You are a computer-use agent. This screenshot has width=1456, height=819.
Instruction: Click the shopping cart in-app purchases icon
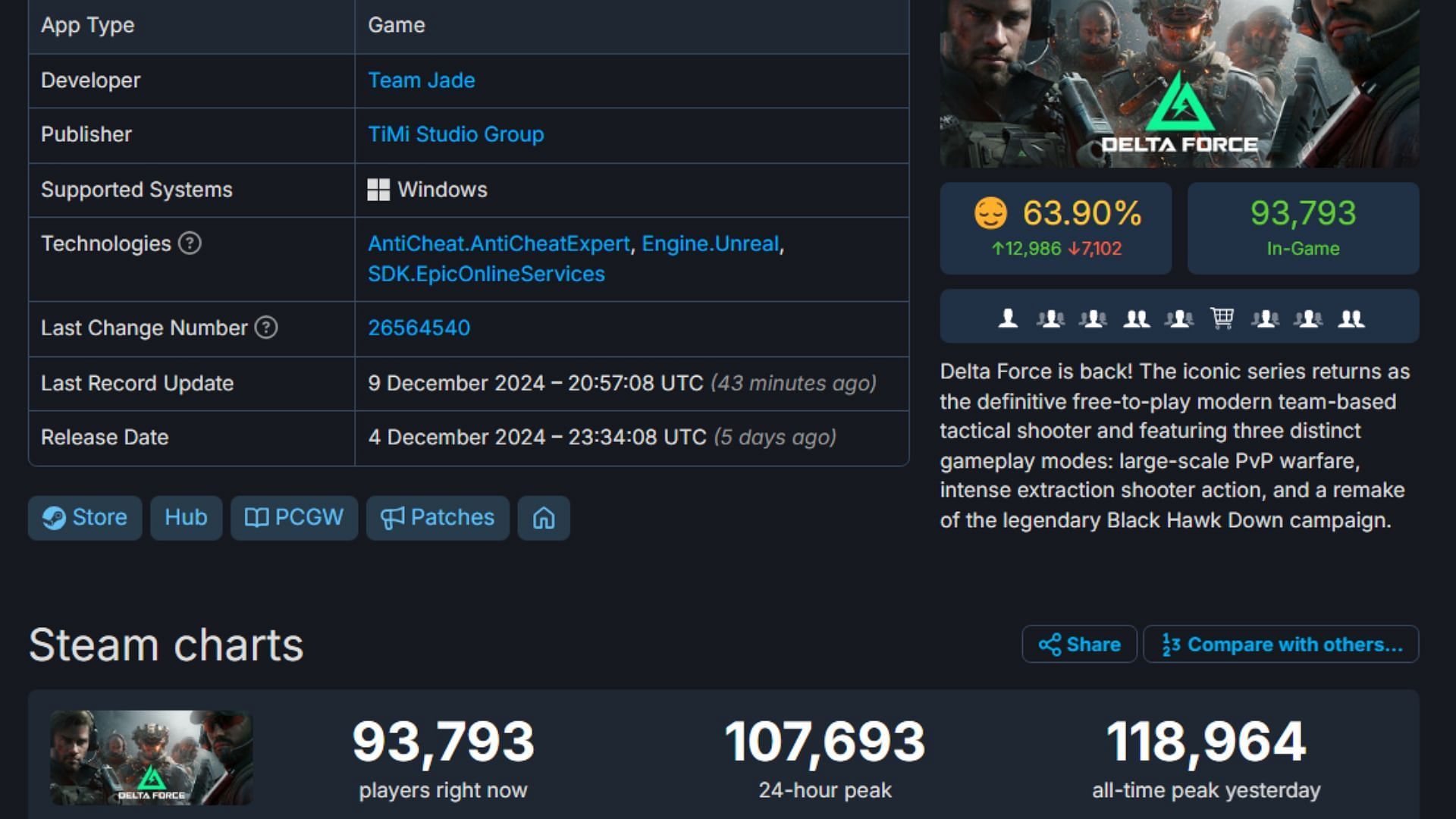tap(1222, 318)
